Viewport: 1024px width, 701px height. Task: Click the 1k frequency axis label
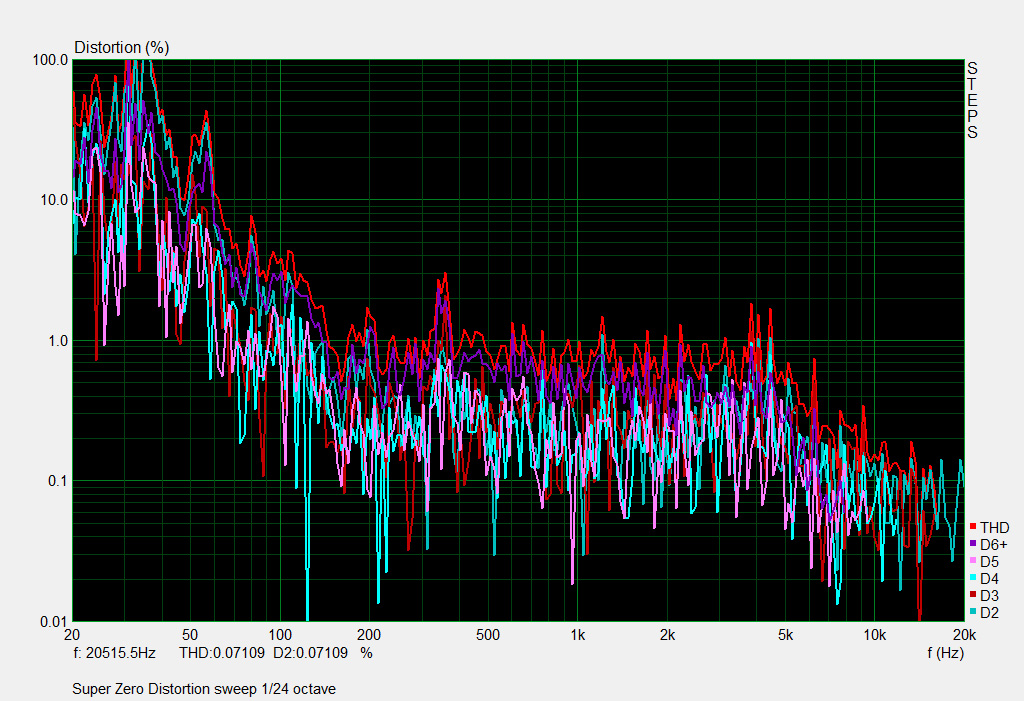(x=577, y=635)
